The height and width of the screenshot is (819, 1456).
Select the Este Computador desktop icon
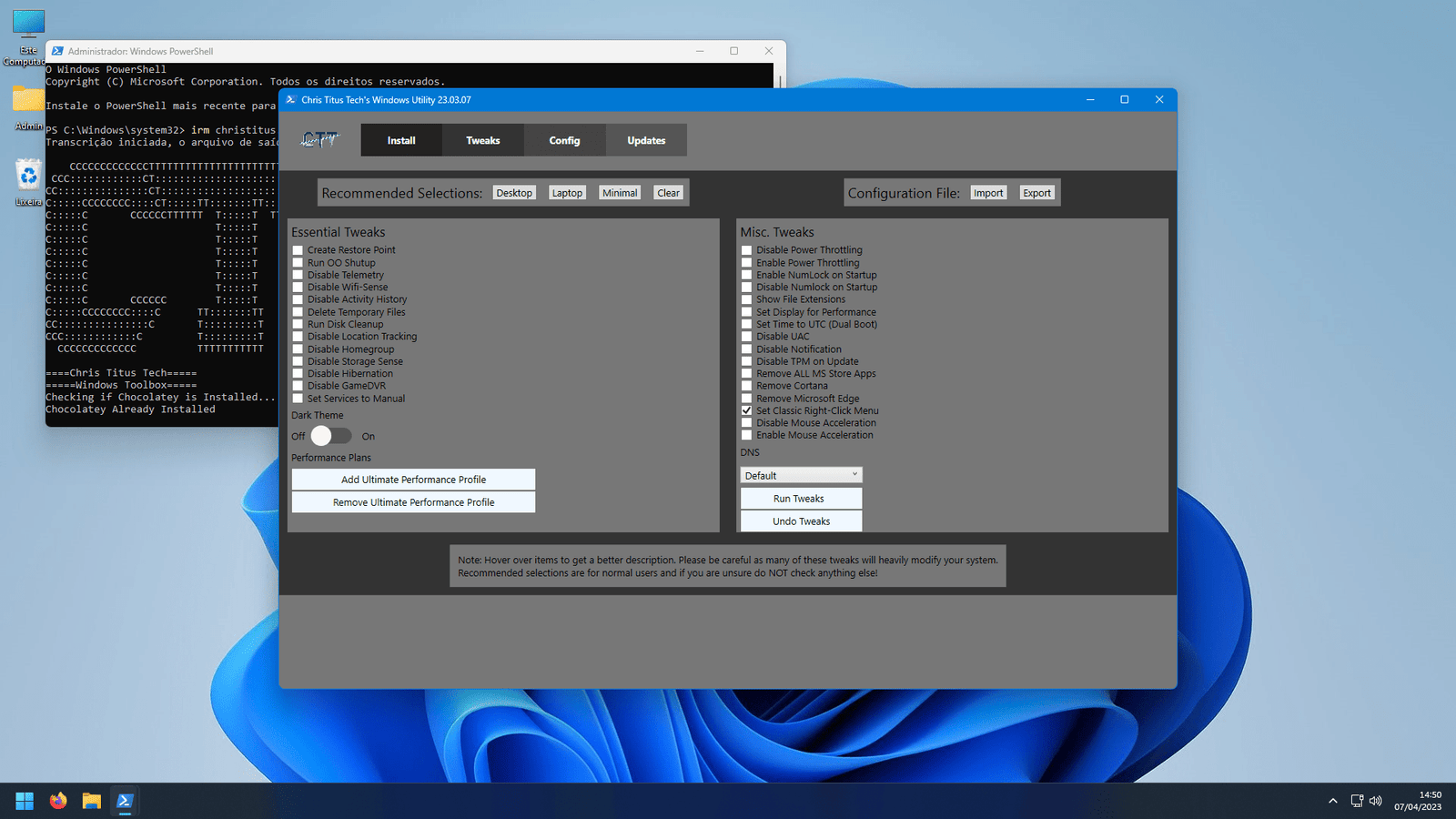pos(28,38)
